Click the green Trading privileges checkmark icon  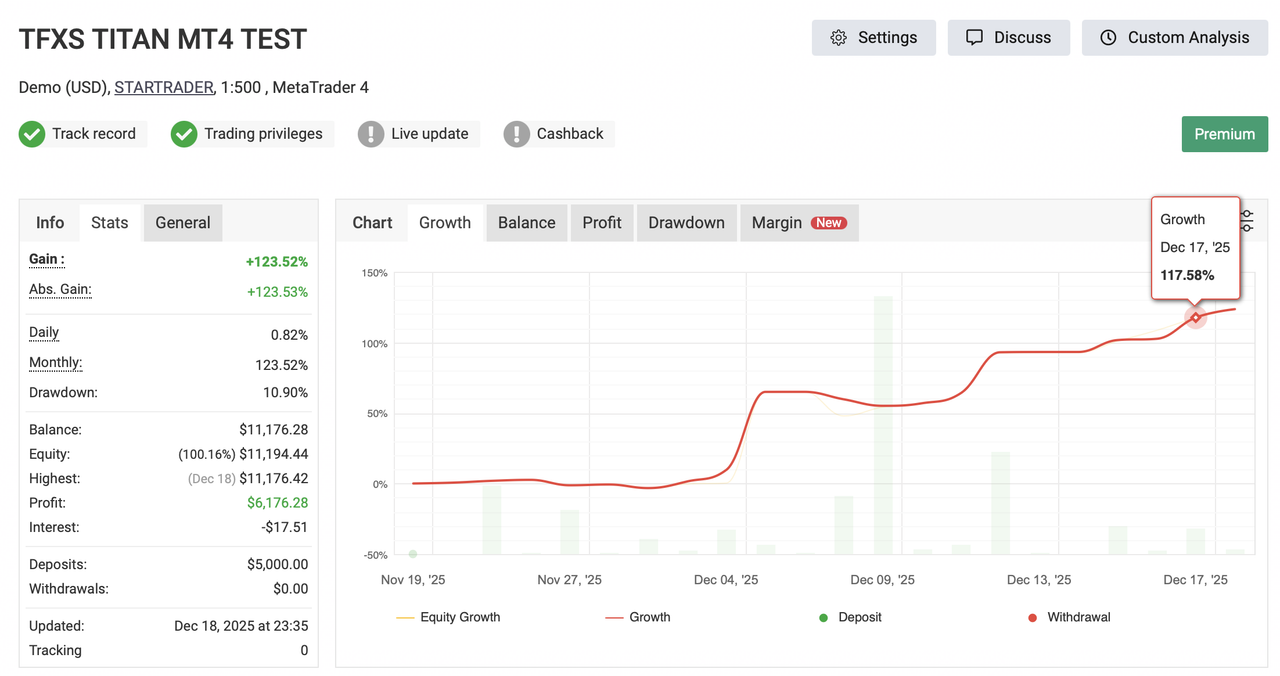(x=184, y=134)
